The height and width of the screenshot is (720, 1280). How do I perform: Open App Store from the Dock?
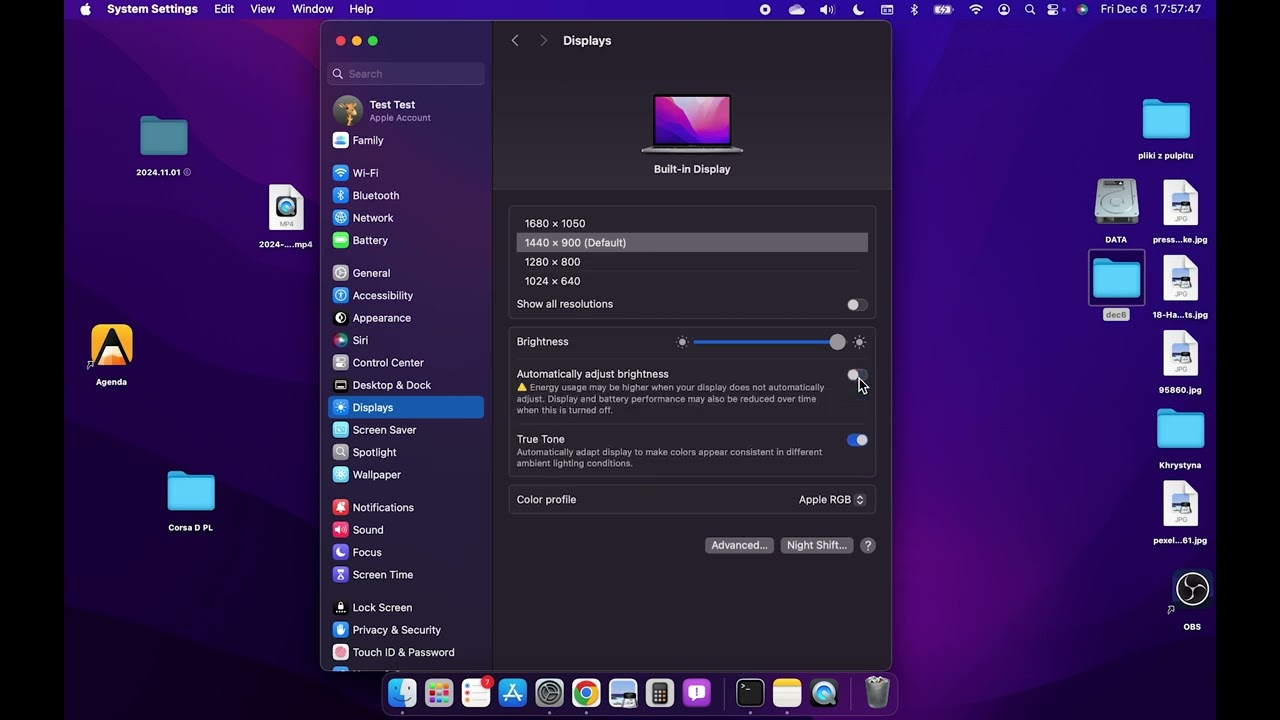513,692
